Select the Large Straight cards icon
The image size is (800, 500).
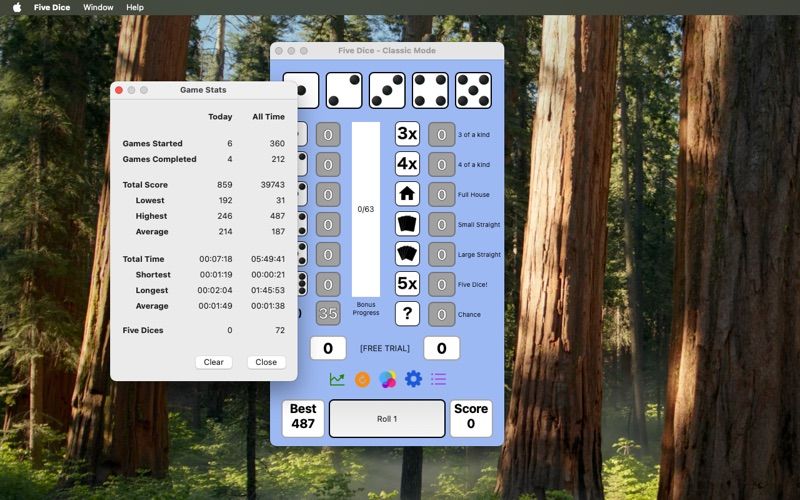click(407, 254)
